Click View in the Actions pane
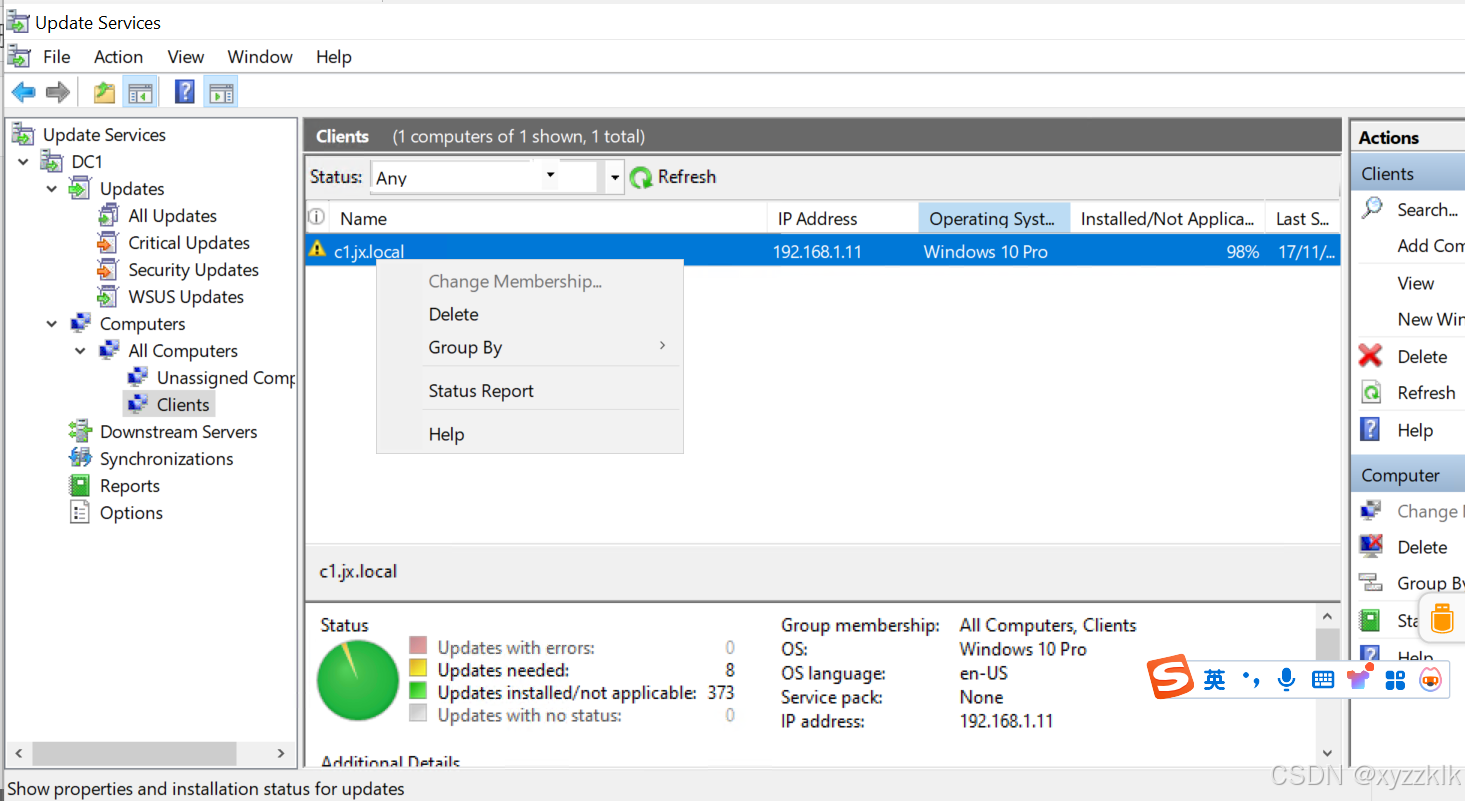 1416,283
